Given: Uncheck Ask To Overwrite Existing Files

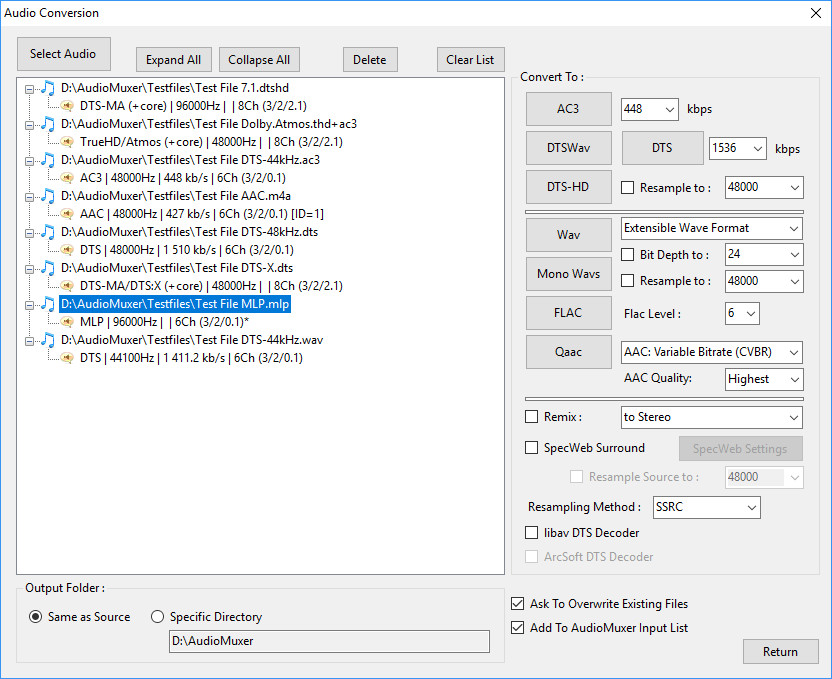Looking at the screenshot, I should (517, 604).
